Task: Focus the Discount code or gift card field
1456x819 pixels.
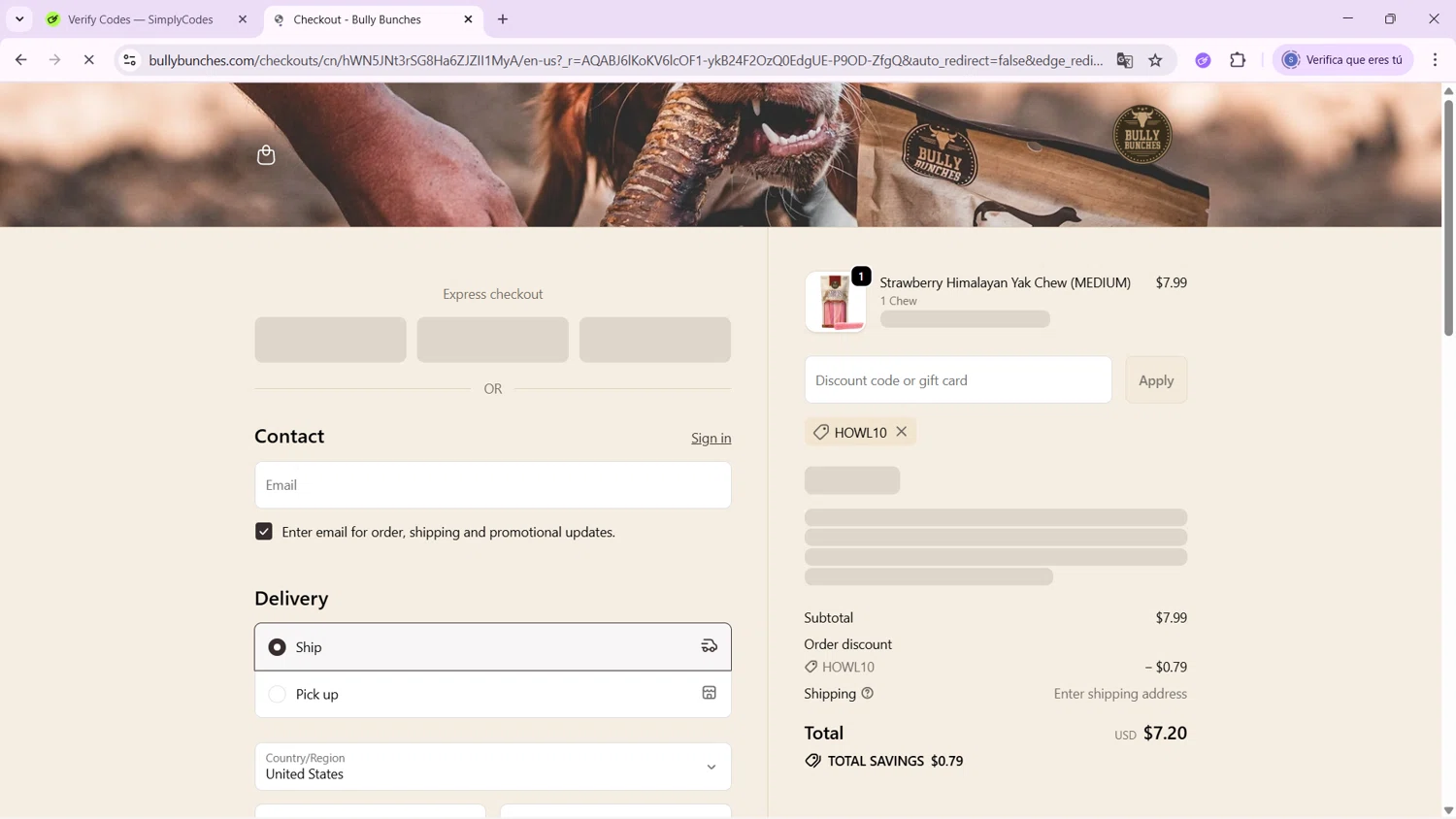Action: point(958,380)
